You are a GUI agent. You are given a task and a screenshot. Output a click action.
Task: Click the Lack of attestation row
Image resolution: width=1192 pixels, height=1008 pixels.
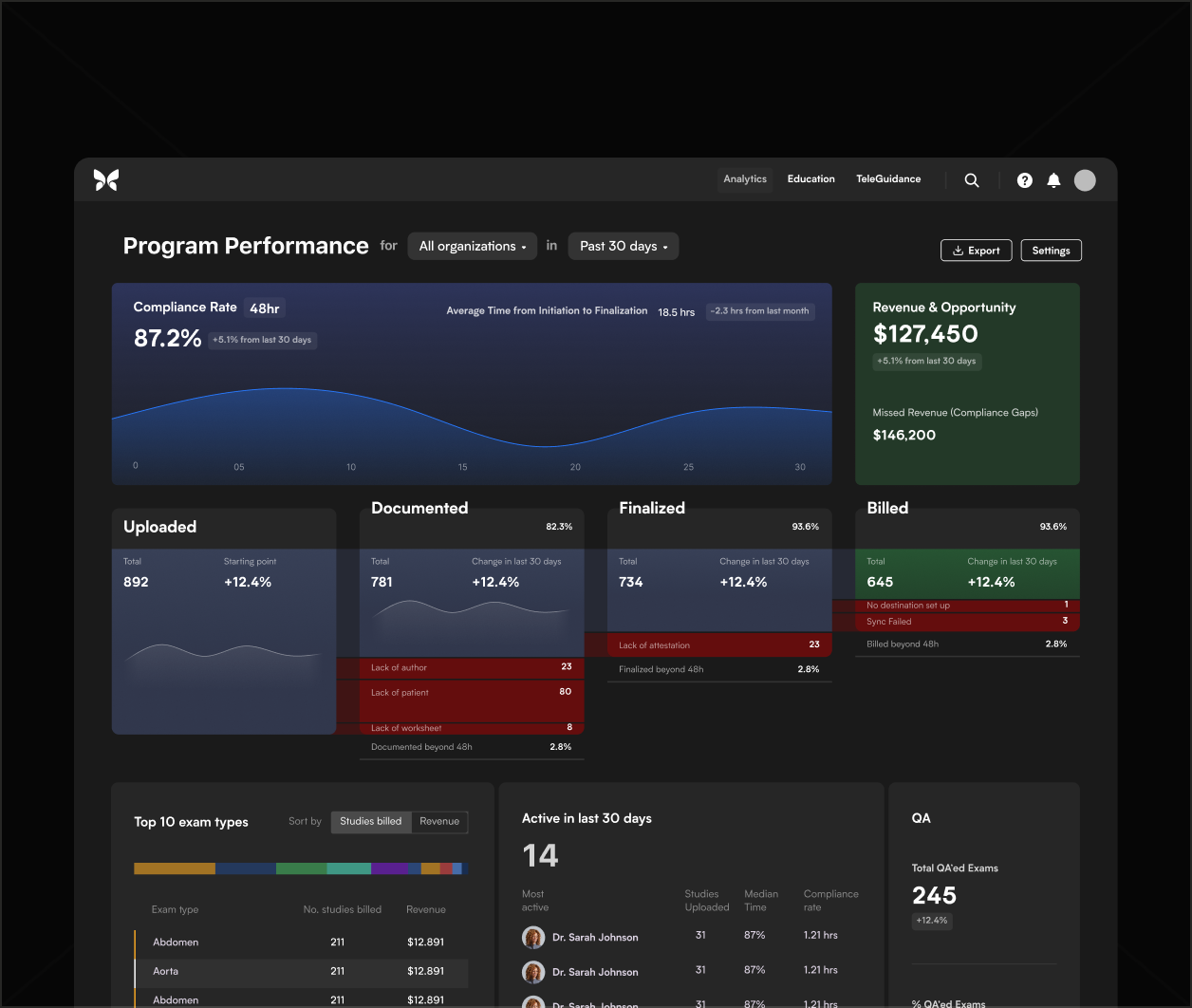719,645
